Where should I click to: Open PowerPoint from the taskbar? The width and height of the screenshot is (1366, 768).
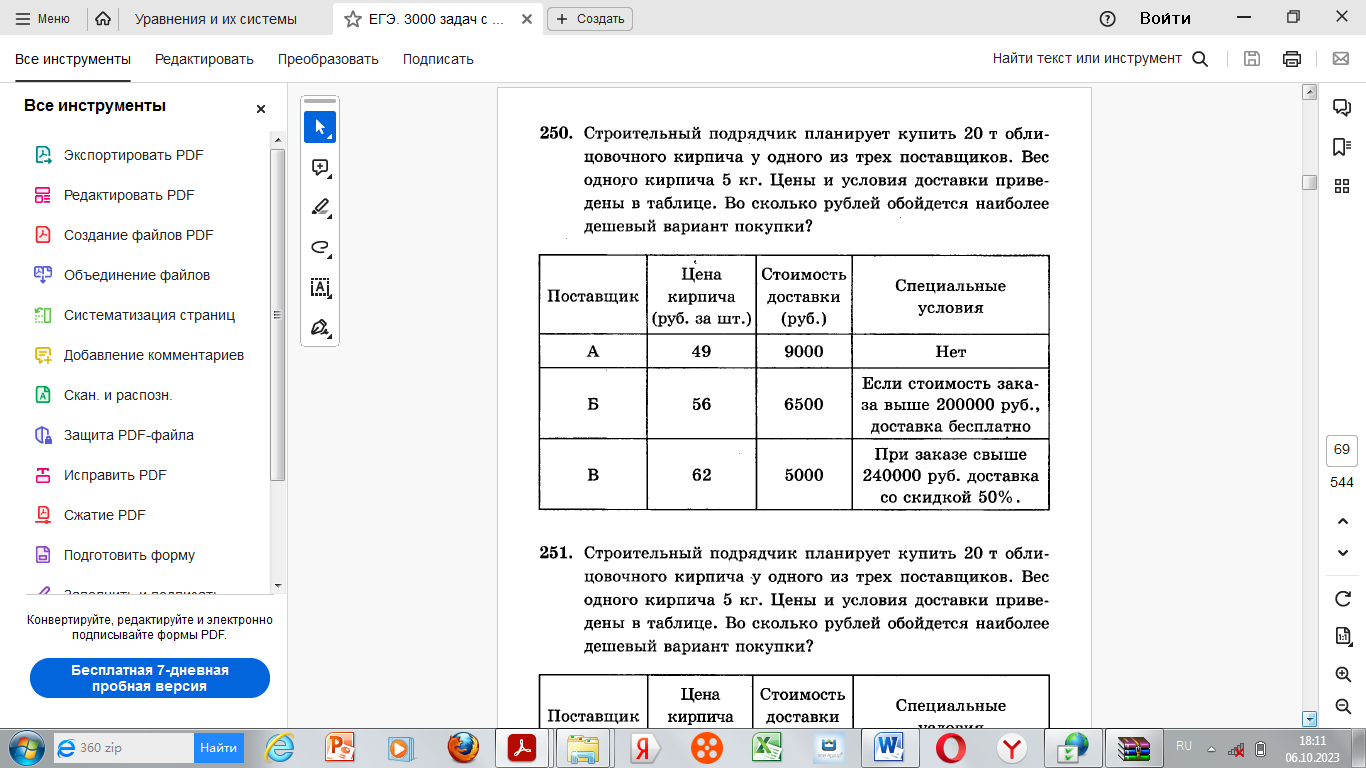point(341,747)
